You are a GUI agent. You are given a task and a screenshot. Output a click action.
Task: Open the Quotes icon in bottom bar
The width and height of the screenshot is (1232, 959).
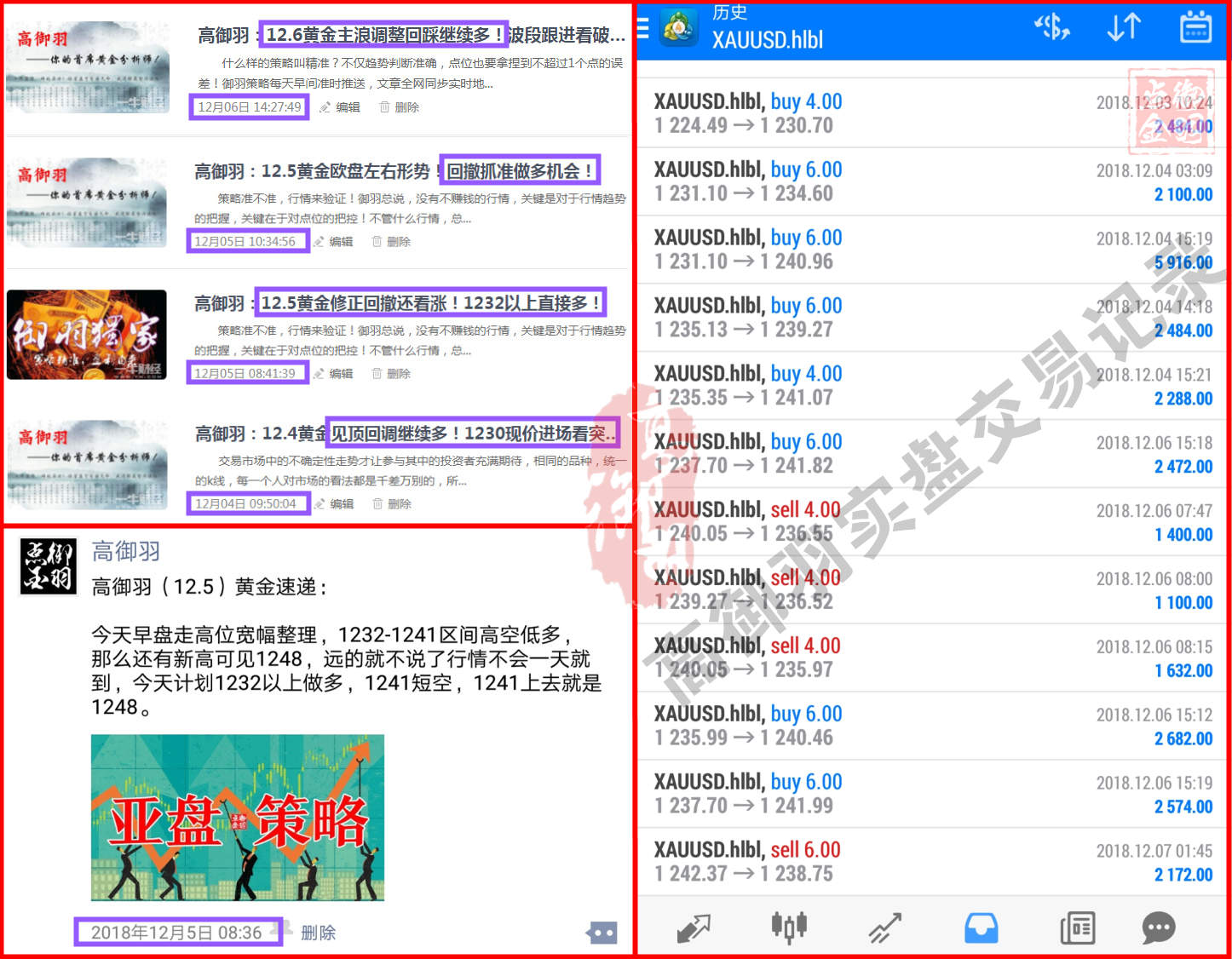click(694, 927)
